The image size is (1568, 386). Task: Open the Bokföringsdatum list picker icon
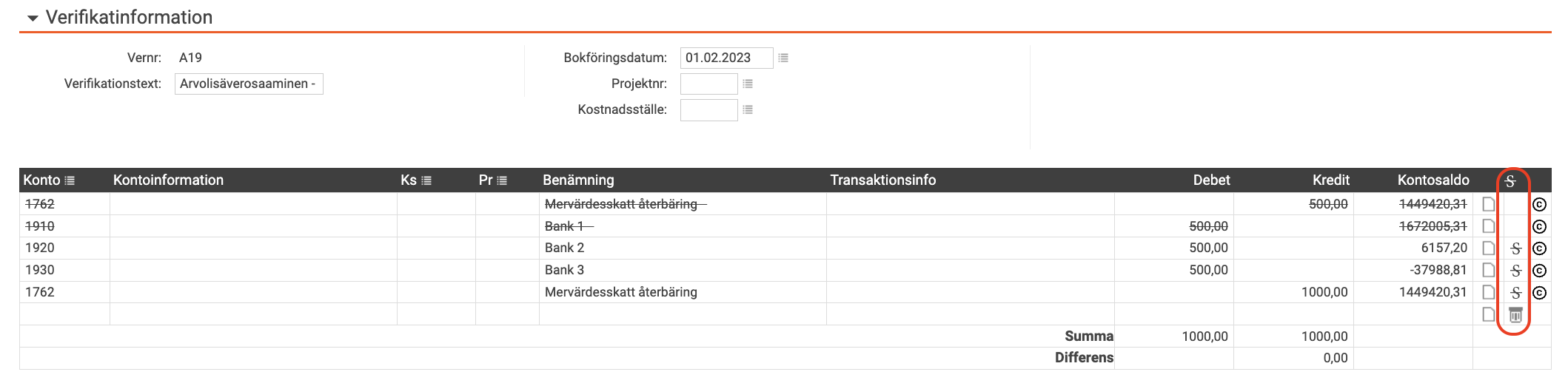point(783,58)
